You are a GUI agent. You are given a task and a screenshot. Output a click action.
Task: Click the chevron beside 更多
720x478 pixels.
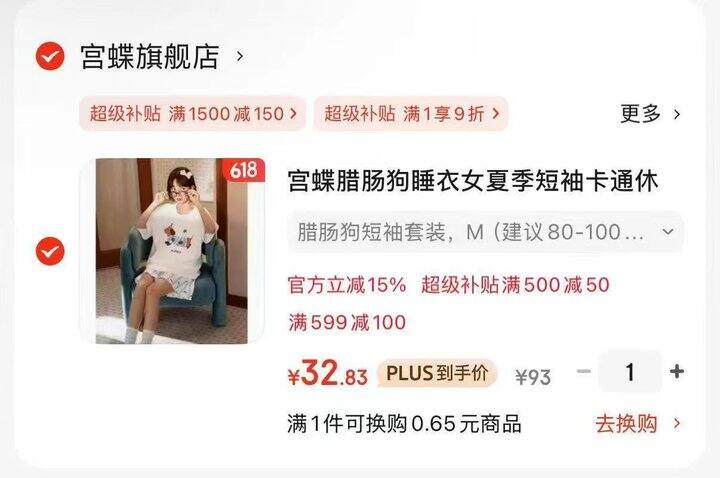[677, 114]
